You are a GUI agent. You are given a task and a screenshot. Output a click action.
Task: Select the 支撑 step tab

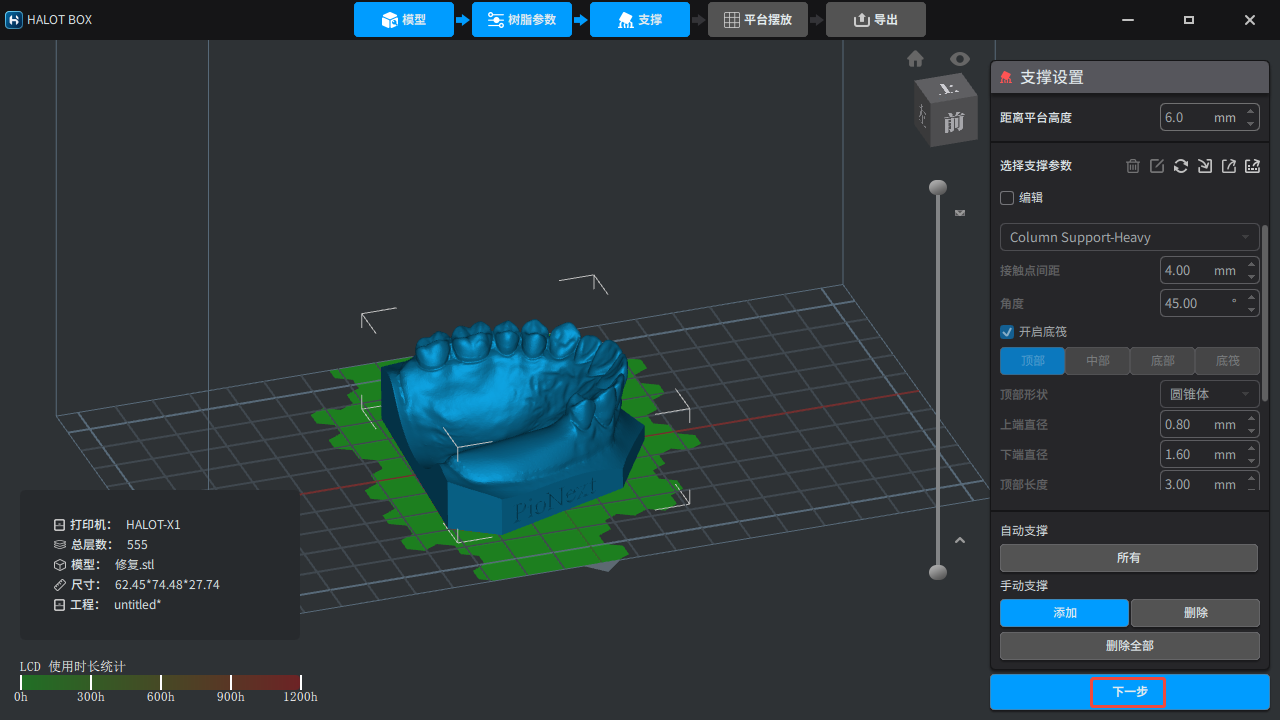640,20
